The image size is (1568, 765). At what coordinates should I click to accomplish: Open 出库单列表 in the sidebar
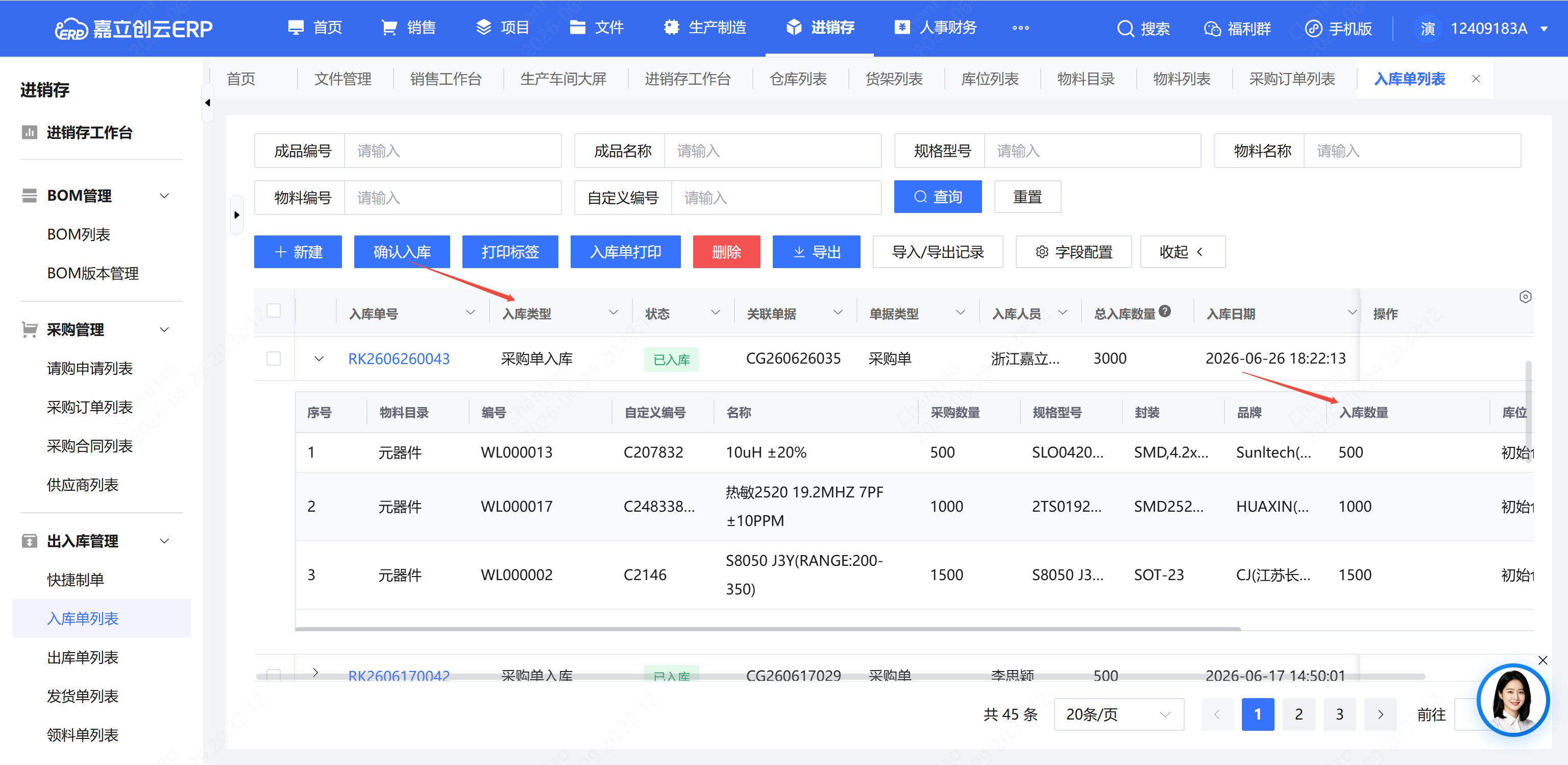pyautogui.click(x=83, y=657)
